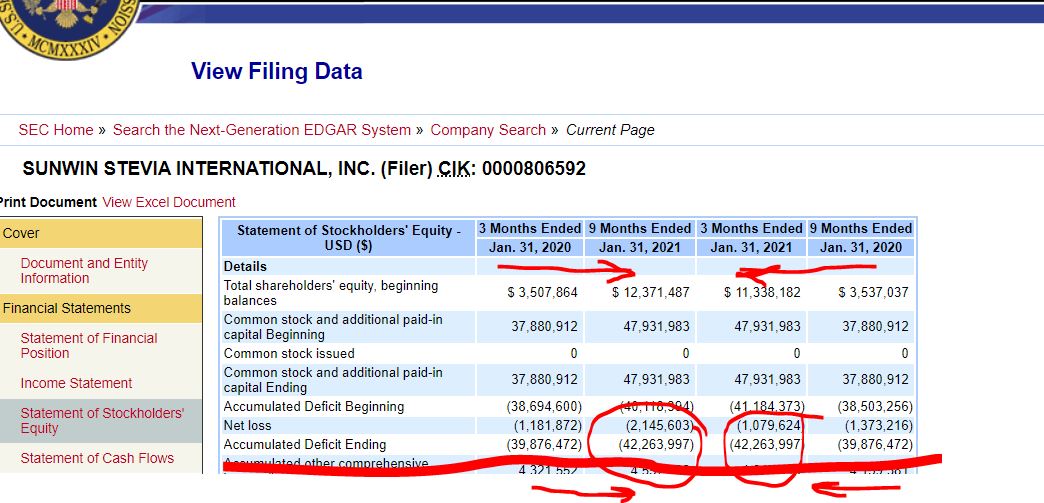Open View Excel Document link
1044x503 pixels.
pyautogui.click(x=169, y=202)
